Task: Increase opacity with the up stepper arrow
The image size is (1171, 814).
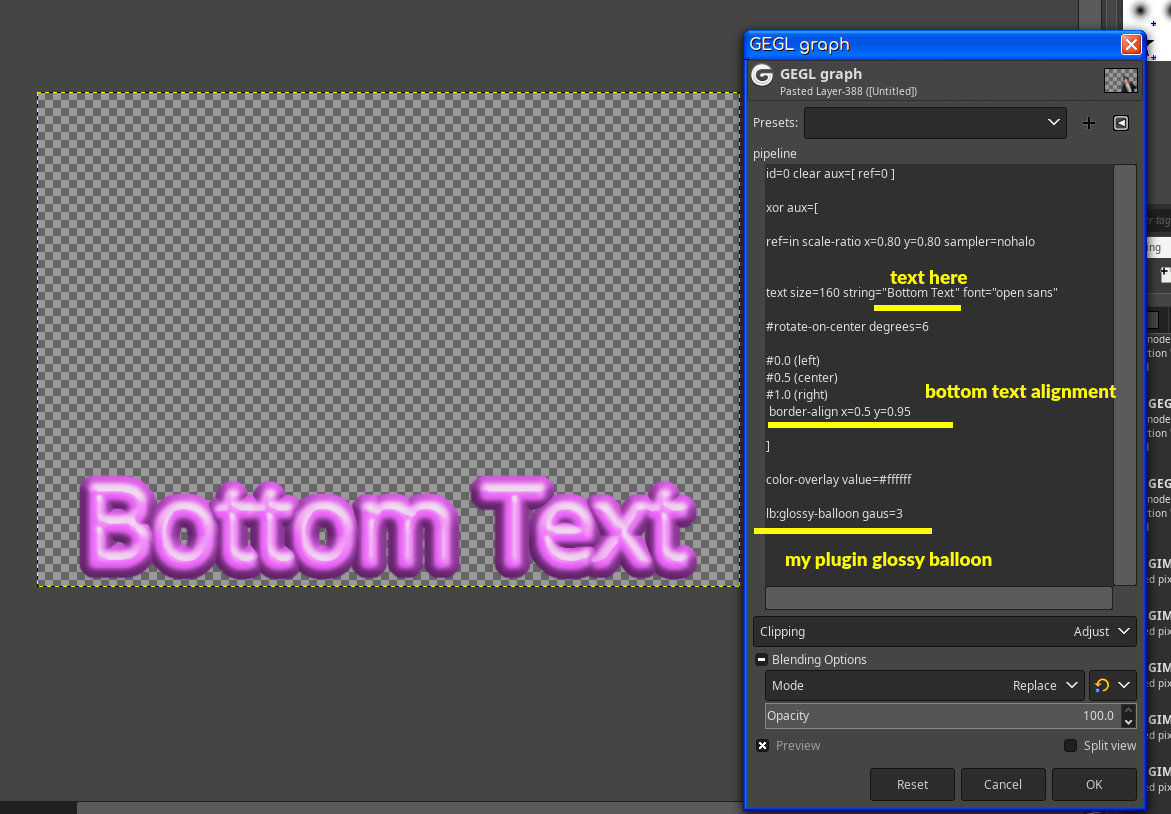Action: point(1128,710)
